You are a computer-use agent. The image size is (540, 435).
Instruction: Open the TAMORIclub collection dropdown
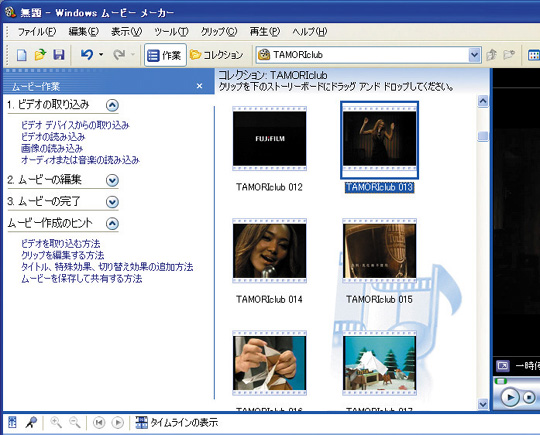click(474, 55)
